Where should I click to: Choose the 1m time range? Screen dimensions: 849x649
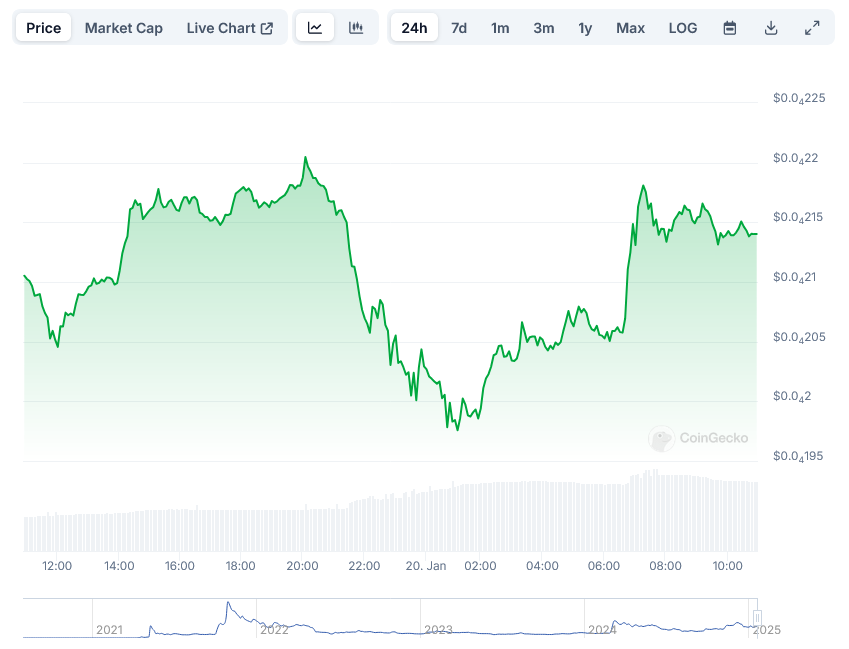click(x=500, y=28)
